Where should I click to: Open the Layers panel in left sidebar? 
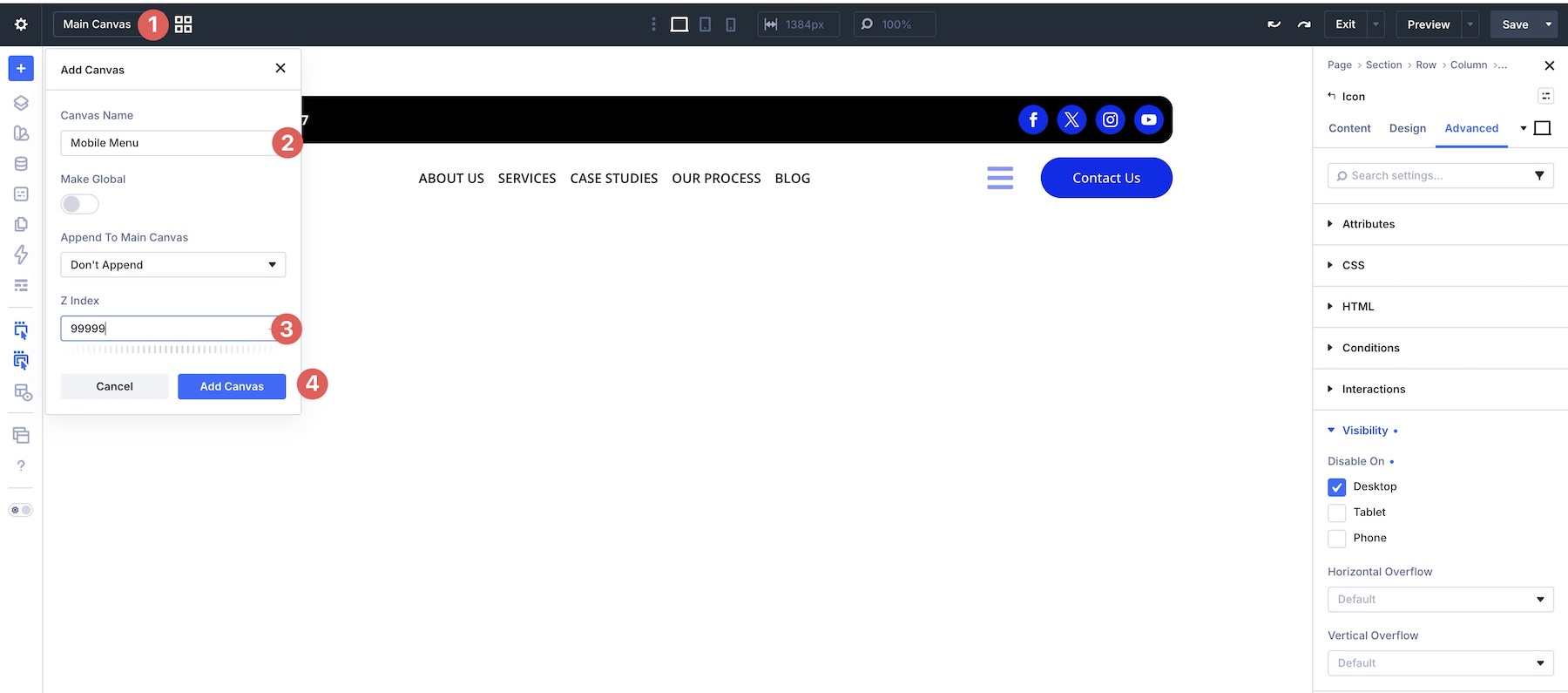(x=21, y=103)
